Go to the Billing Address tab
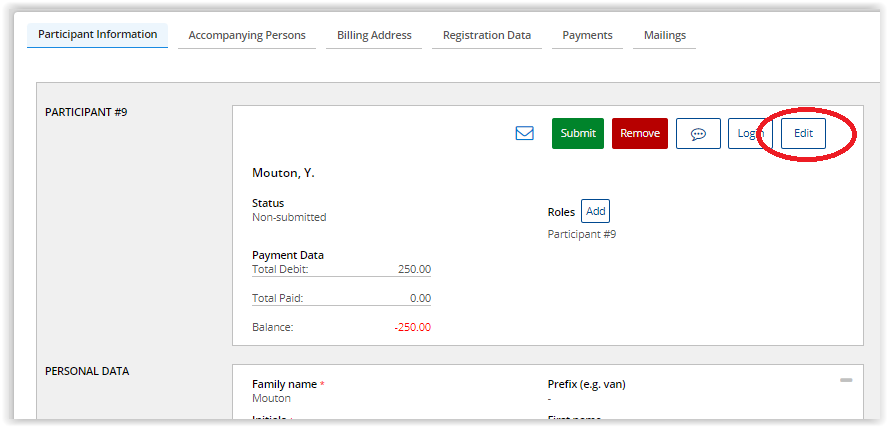 pyautogui.click(x=374, y=36)
